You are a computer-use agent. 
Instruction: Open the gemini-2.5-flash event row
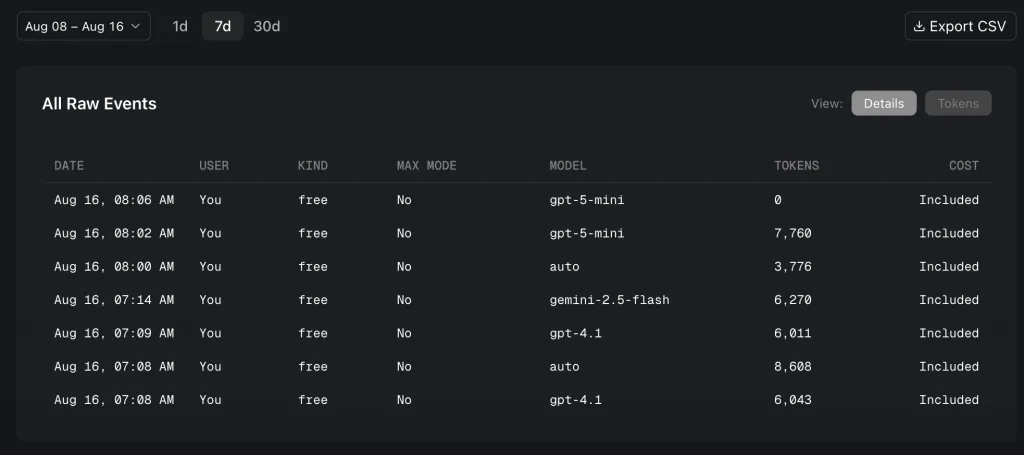[517, 300]
